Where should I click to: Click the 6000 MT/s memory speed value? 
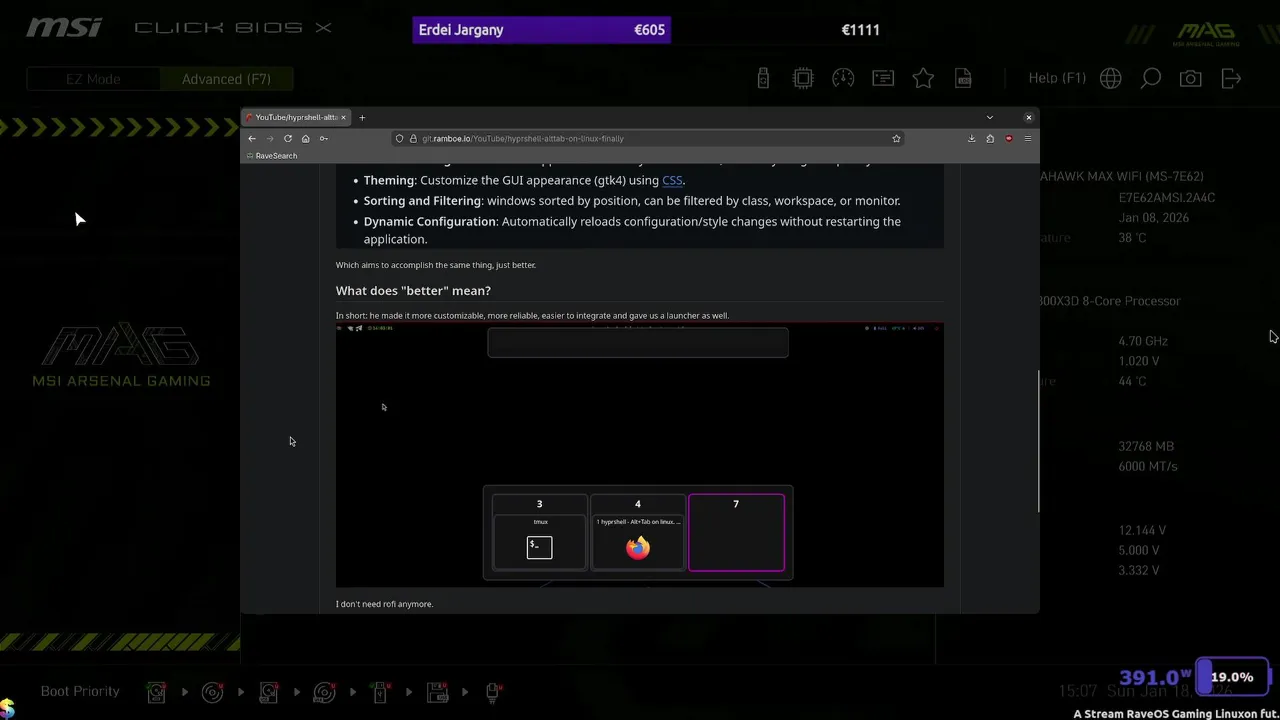[1148, 466]
